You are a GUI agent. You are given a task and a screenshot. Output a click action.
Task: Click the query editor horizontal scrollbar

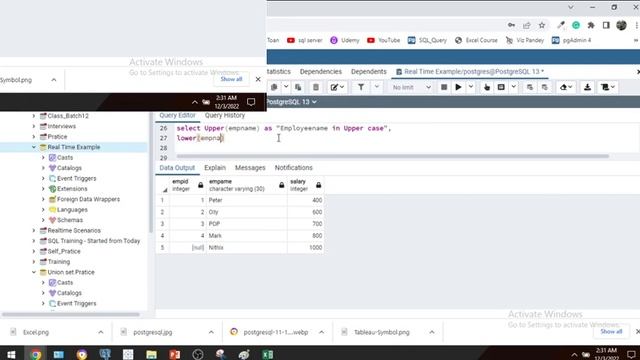(393, 156)
